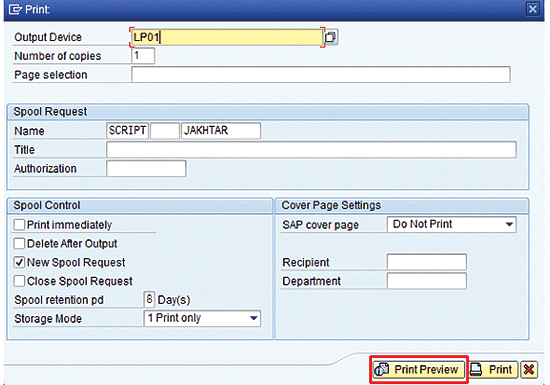This screenshot has width=550, height=385.
Task: Select the name field containing JAKHTAR
Action: tap(221, 131)
